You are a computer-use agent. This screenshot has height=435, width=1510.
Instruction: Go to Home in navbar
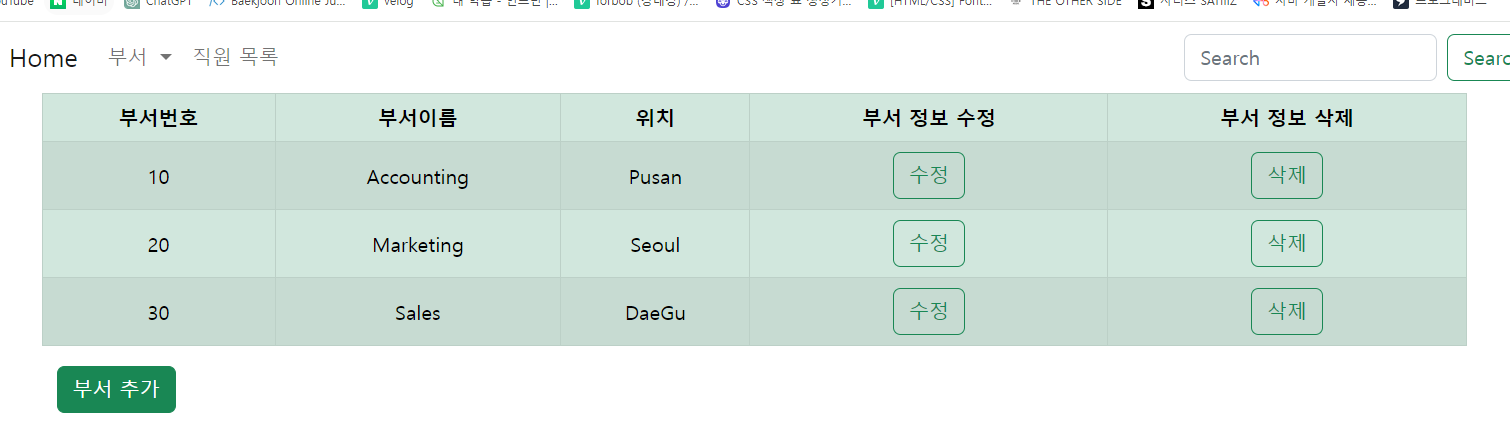click(43, 58)
